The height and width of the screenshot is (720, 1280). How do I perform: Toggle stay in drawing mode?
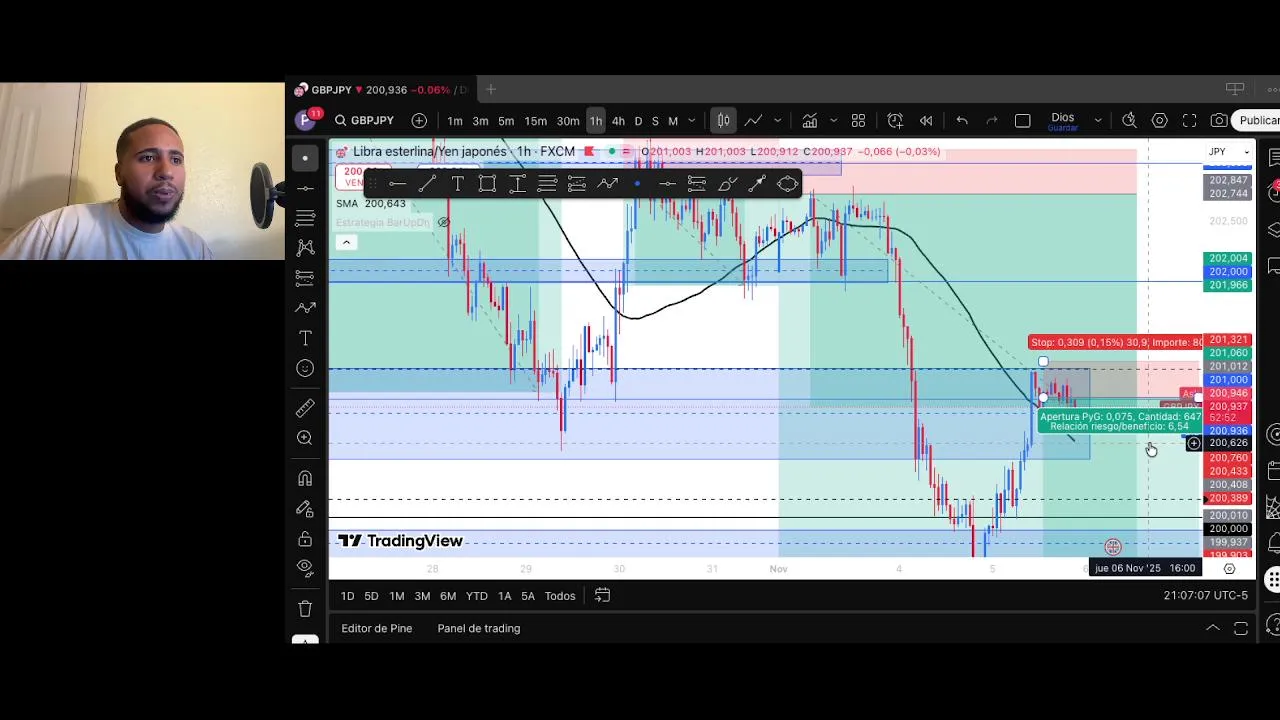[x=305, y=509]
